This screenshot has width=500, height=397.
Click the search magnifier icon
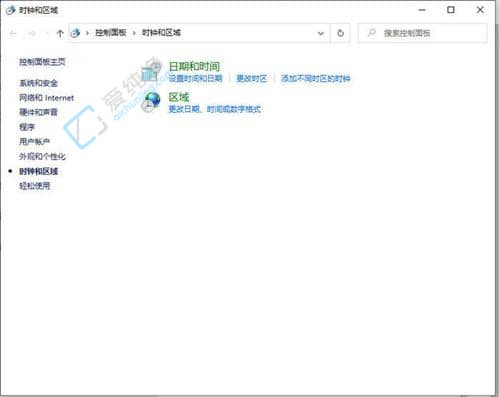[371, 33]
